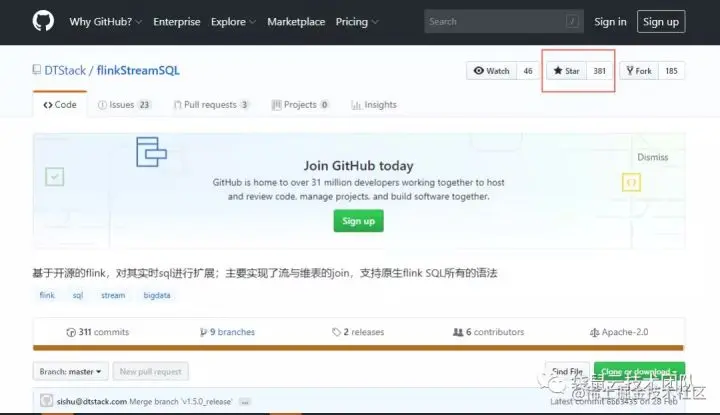Open Merge branch 'v1.5.0_release' commit message
Image resolution: width=720 pixels, height=415 pixels.
pyautogui.click(x=180, y=402)
